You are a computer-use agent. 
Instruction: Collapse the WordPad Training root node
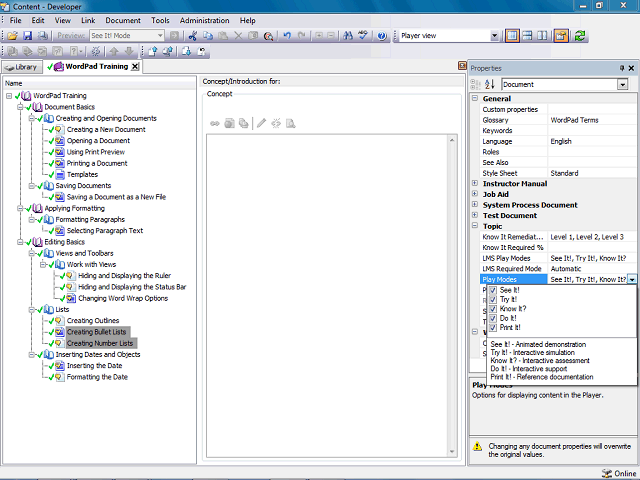click(9, 96)
